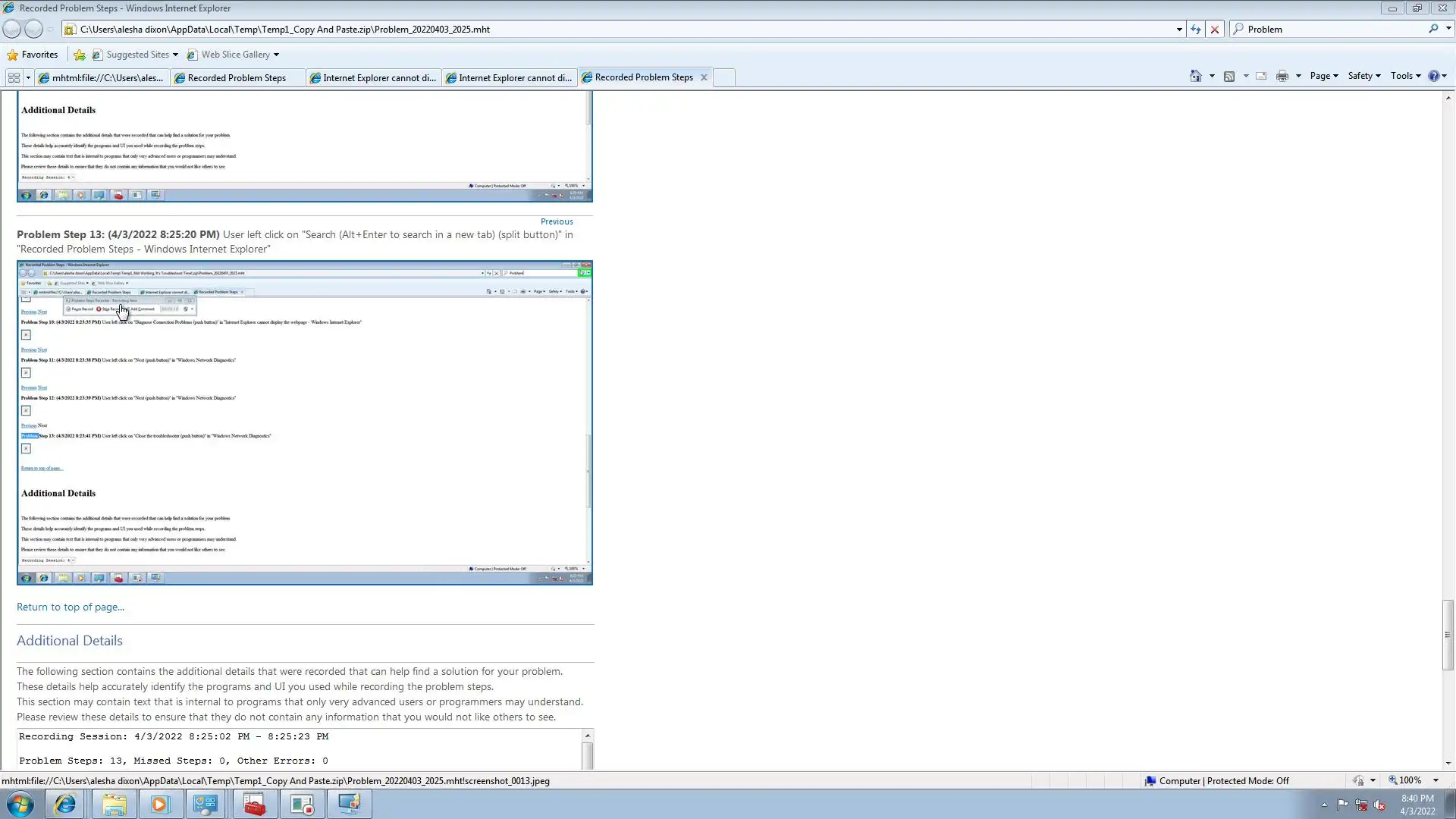Click the RSS feeds icon
The width and height of the screenshot is (1456, 819).
[1229, 76]
